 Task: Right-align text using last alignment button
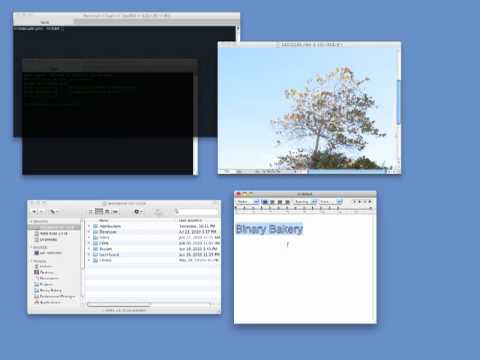[x=287, y=202]
